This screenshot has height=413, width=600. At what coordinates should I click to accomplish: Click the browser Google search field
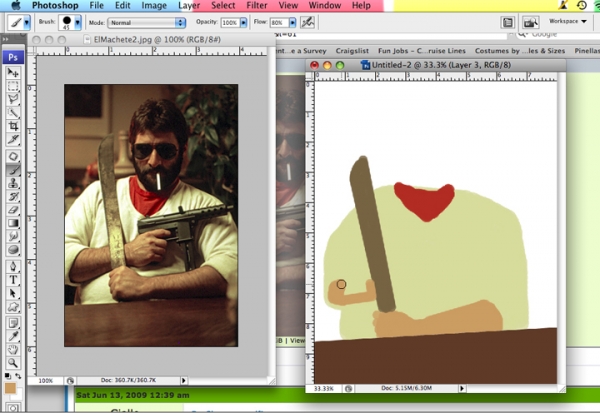point(559,34)
